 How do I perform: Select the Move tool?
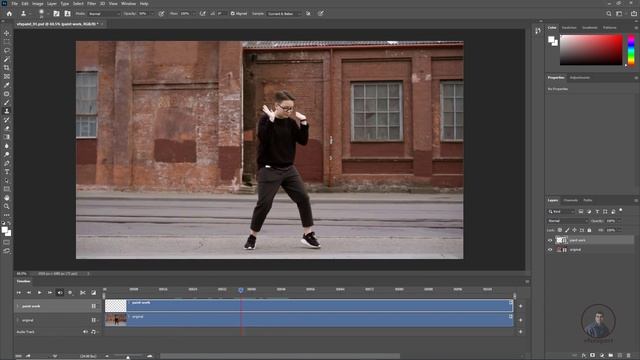[x=7, y=33]
